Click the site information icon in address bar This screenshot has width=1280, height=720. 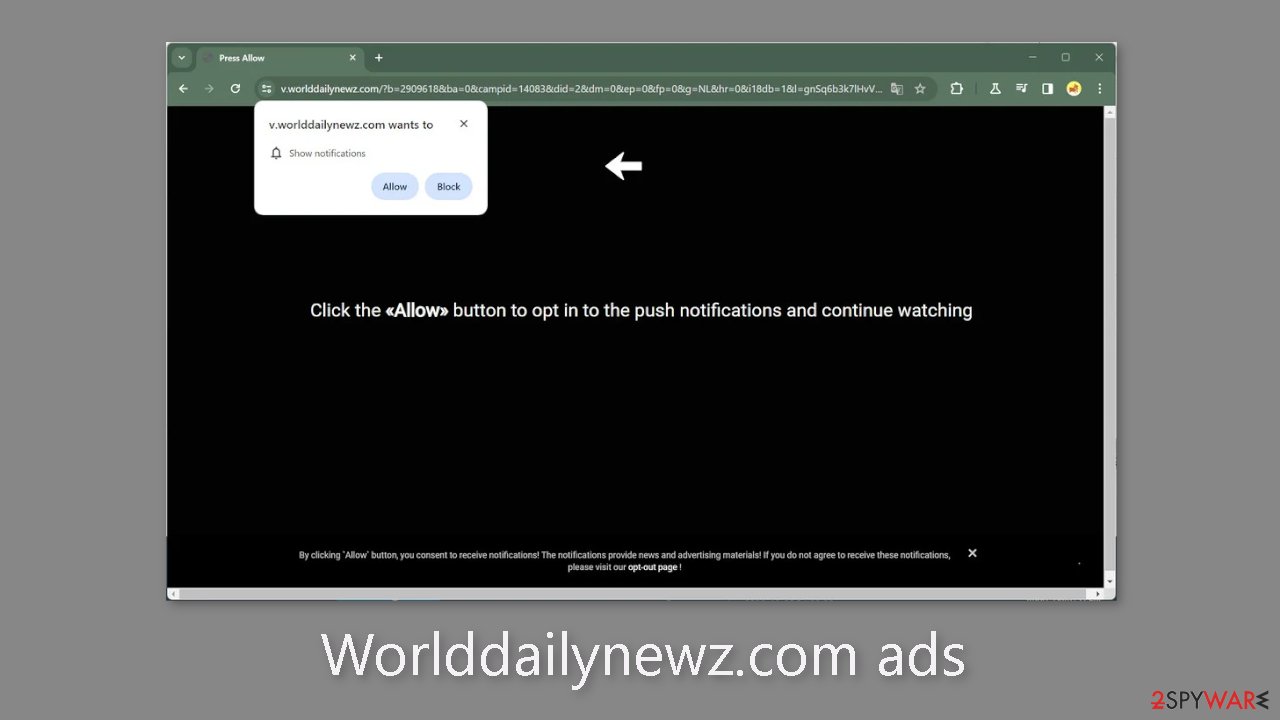click(266, 88)
